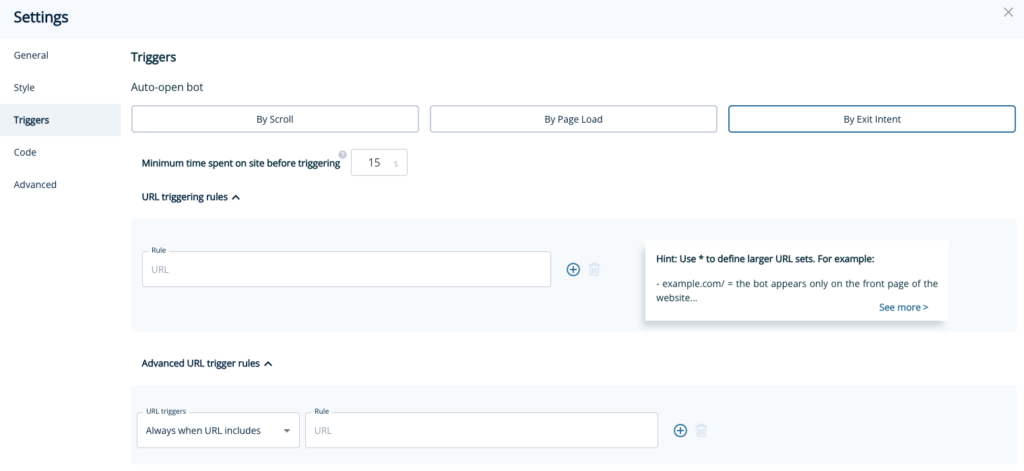Image resolution: width=1024 pixels, height=471 pixels.
Task: Click the URL triggering Rule input field
Action: 346,269
